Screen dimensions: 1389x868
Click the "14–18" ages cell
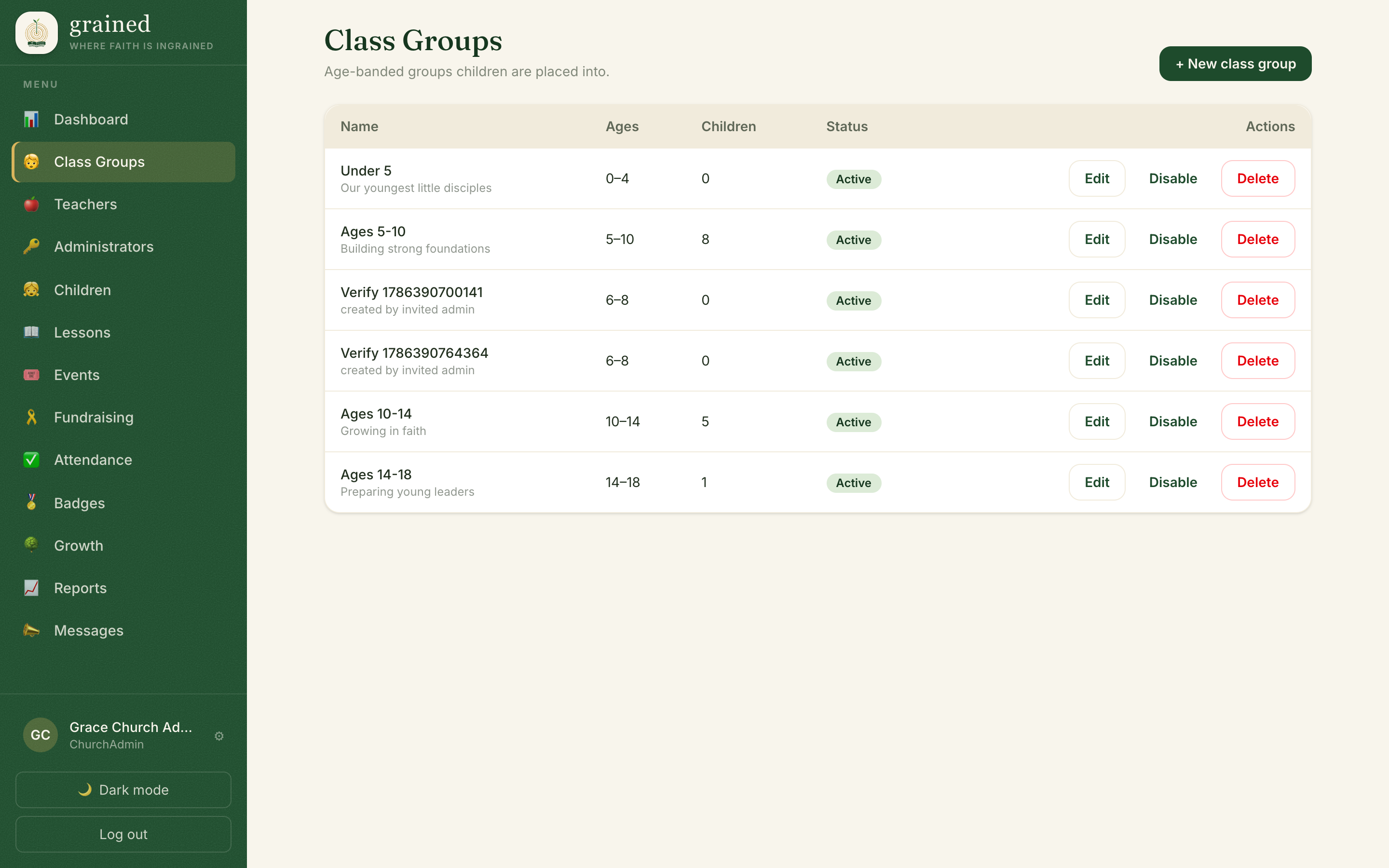click(x=623, y=483)
